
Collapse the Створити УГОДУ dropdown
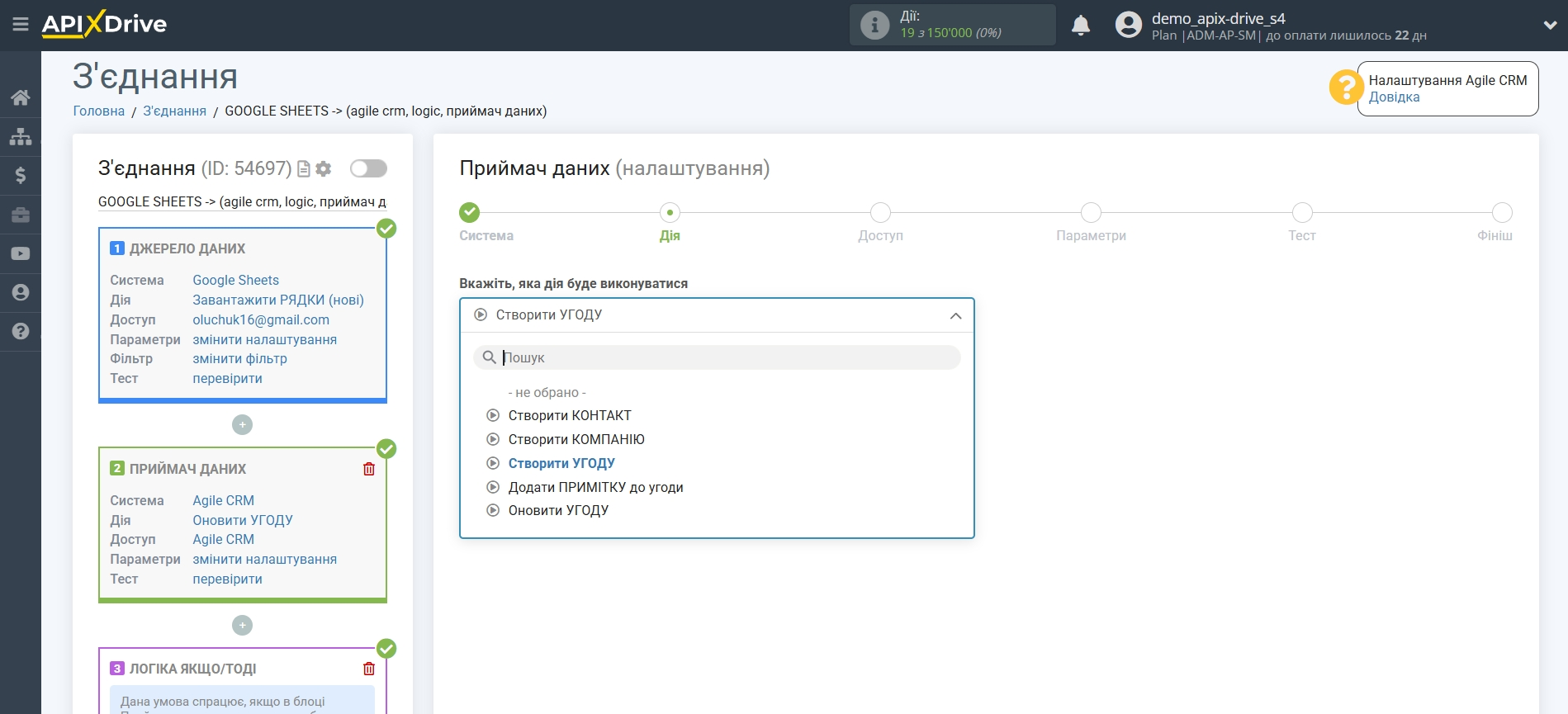717,315
